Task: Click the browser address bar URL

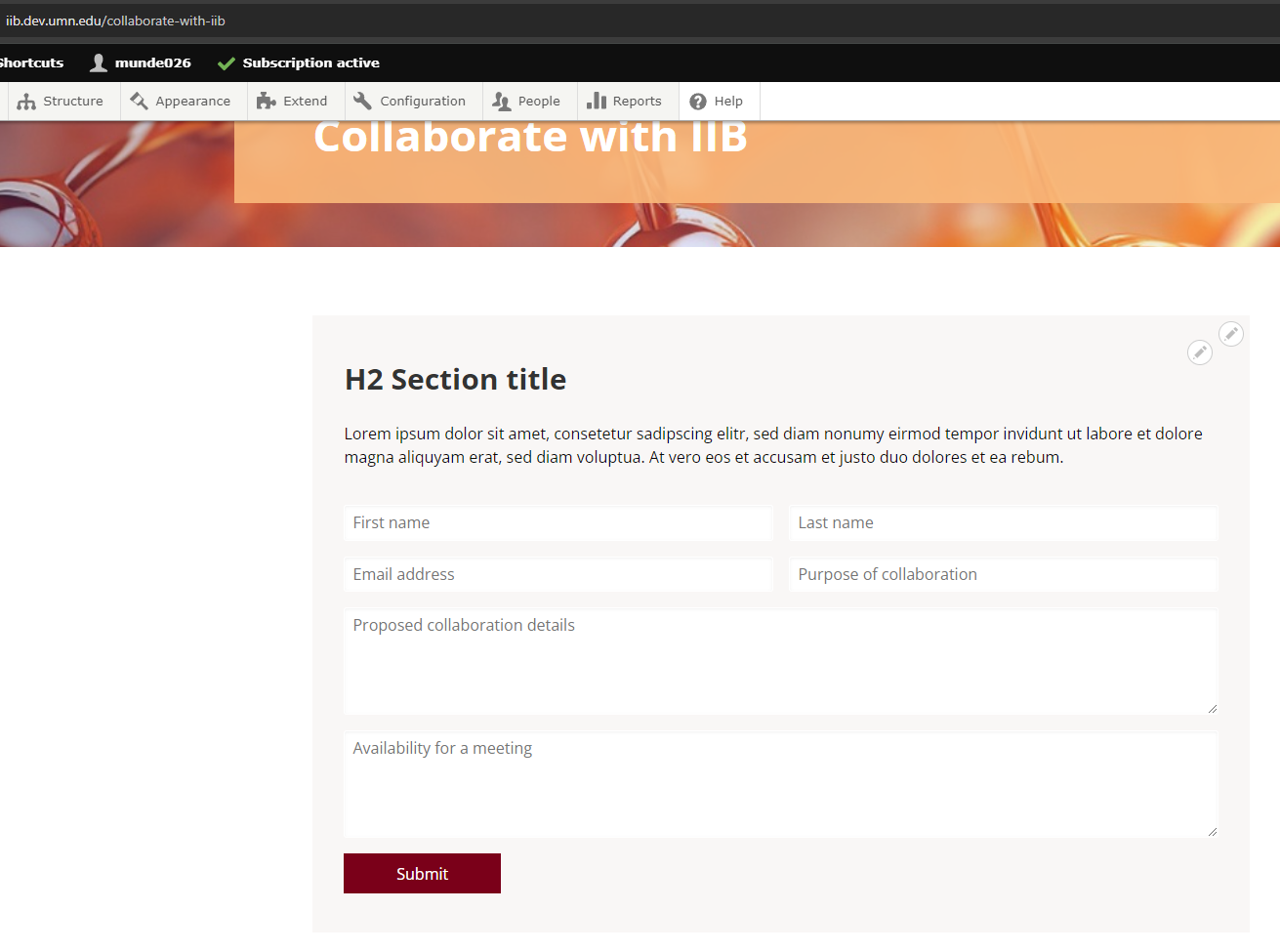Action: tap(115, 21)
